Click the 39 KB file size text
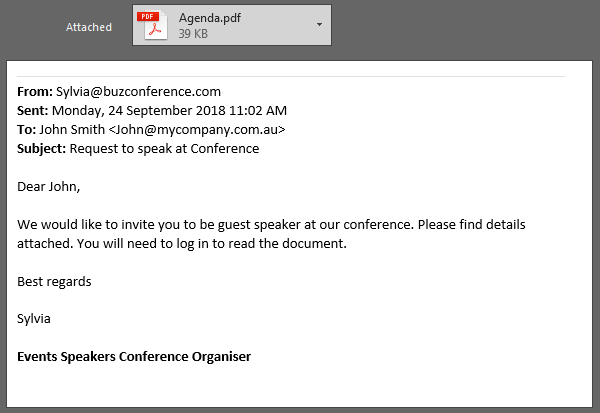Screen dimensions: 600x413 click(194, 34)
